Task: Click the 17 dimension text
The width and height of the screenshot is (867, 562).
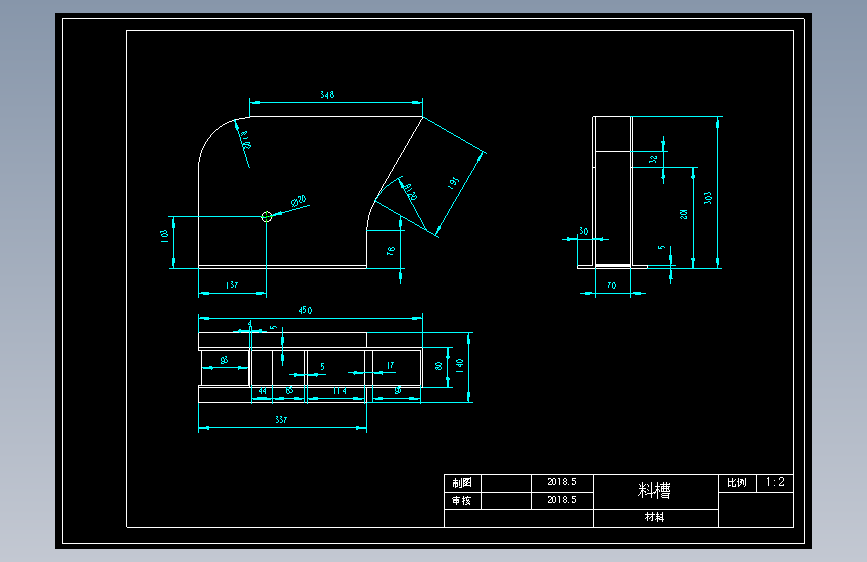Action: tap(390, 365)
